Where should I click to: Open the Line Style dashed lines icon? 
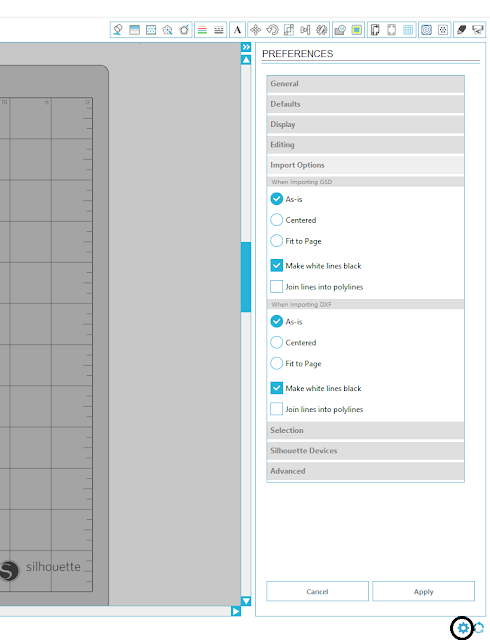pos(219,30)
